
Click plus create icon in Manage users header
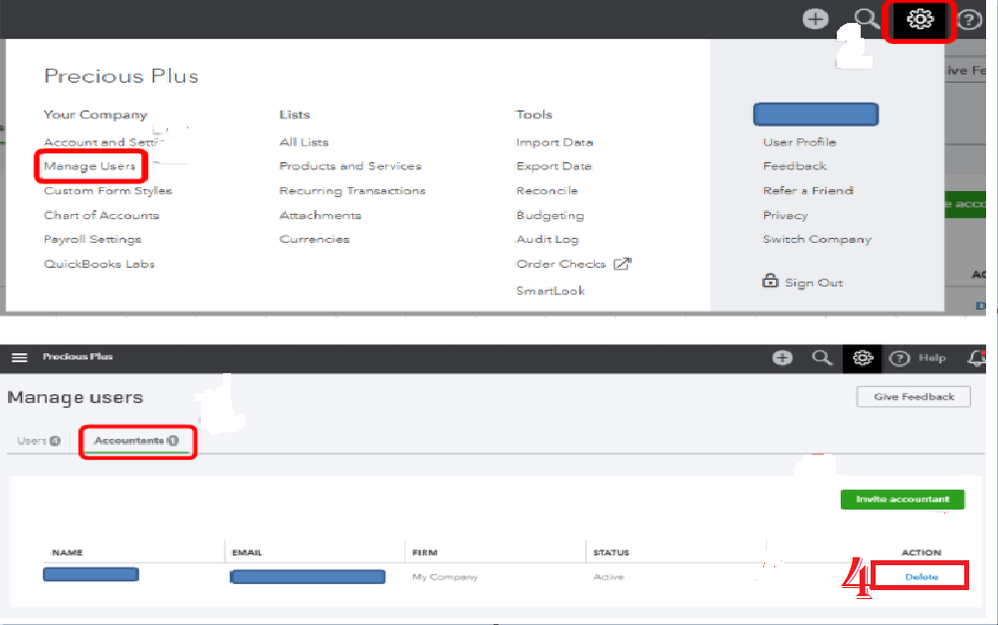click(782, 358)
